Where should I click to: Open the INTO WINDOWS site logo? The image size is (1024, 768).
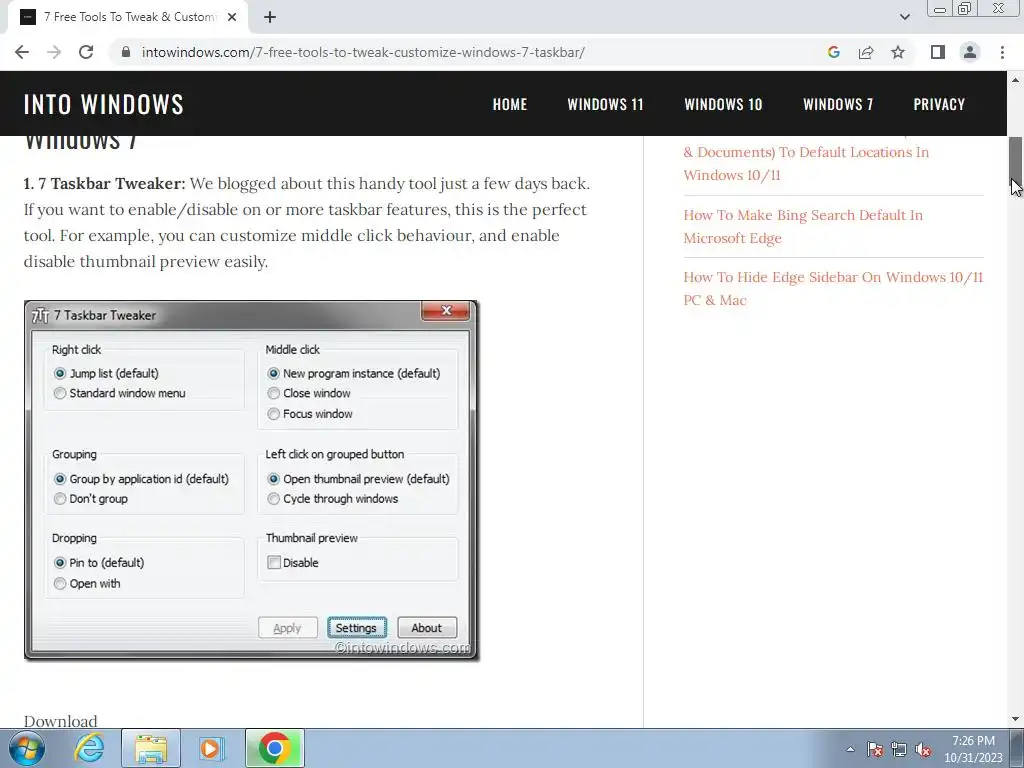tap(104, 104)
